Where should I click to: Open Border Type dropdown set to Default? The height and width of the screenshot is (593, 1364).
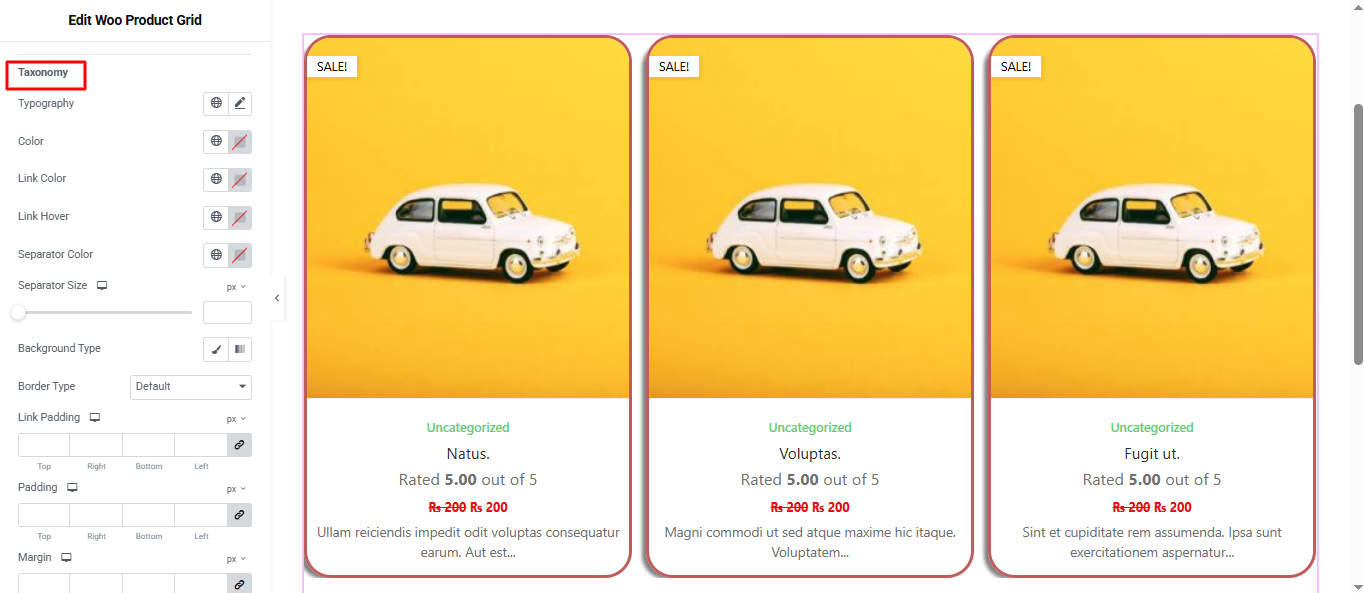191,387
